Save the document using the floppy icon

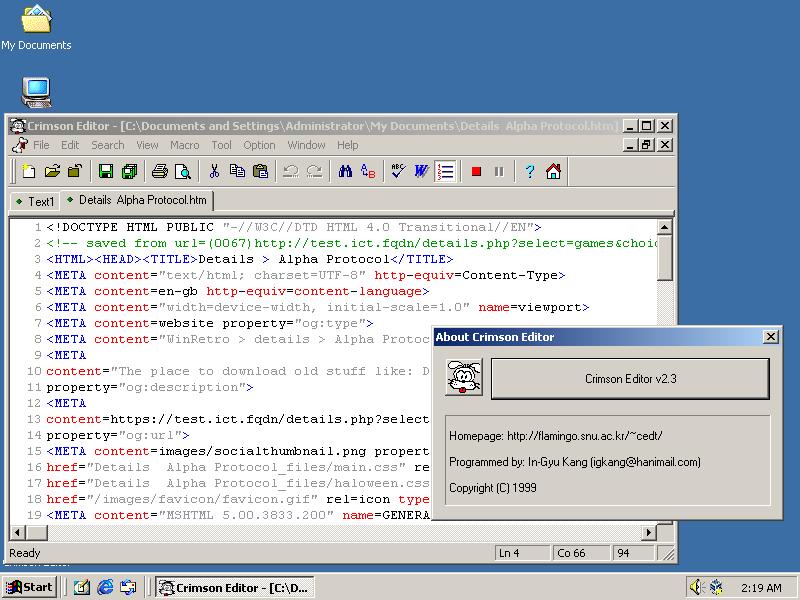pyautogui.click(x=105, y=172)
